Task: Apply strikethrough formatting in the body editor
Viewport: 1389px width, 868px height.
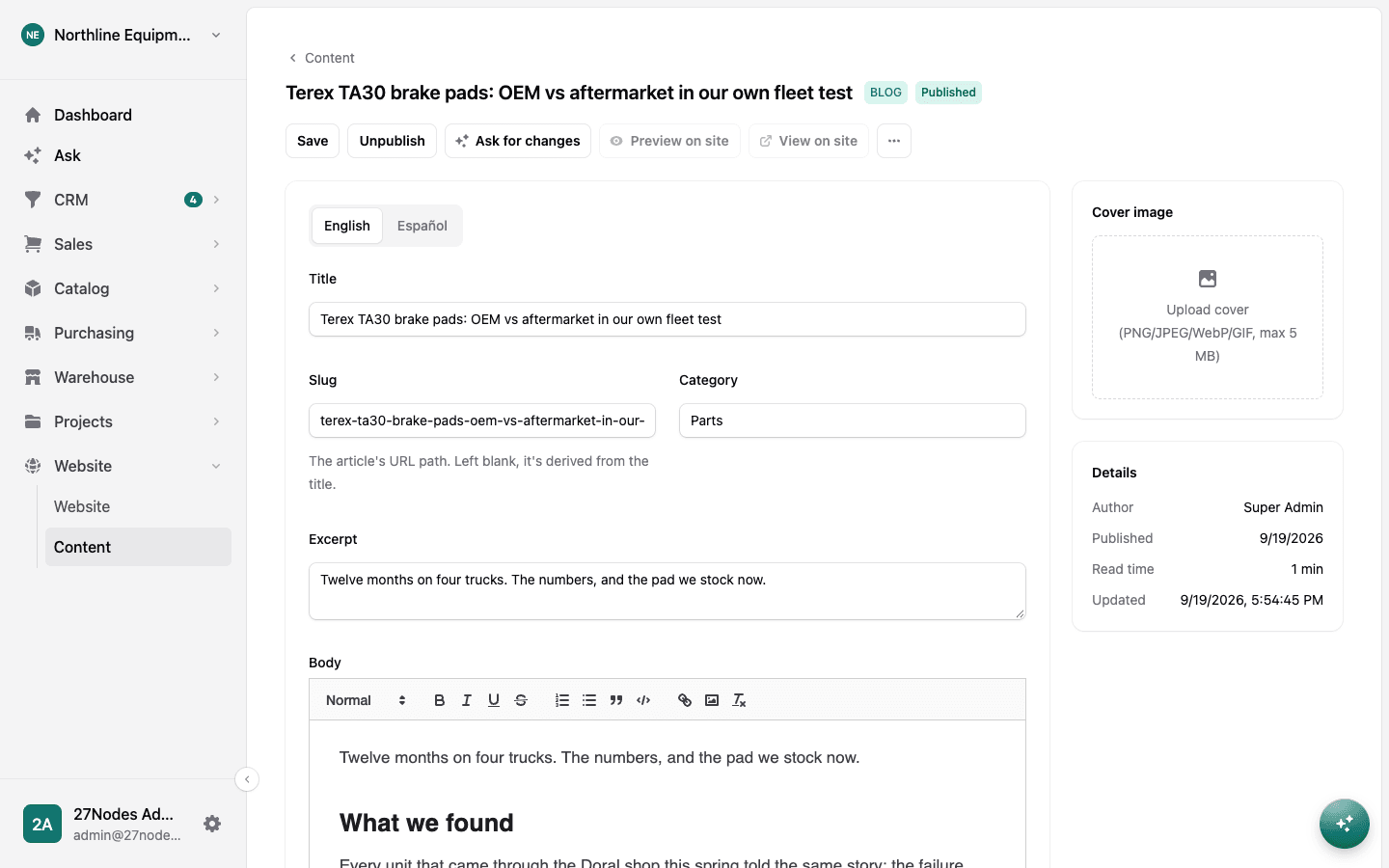Action: point(521,700)
